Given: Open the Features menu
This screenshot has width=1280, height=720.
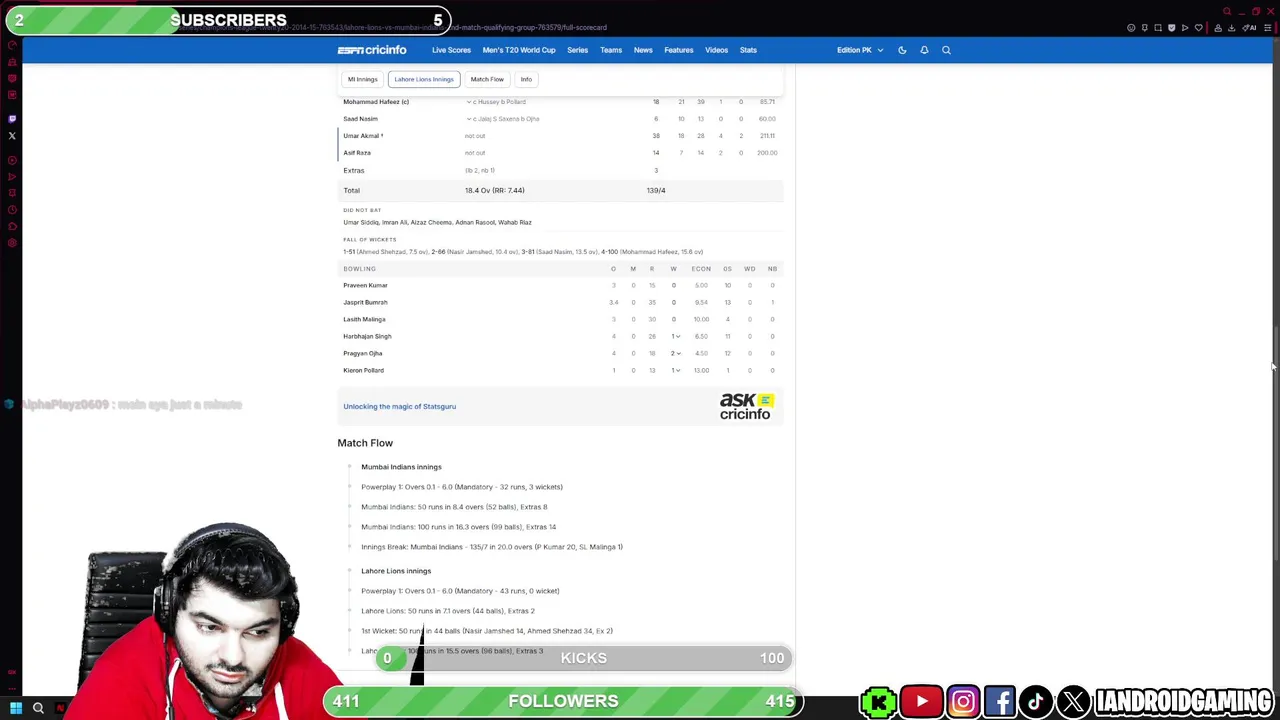Looking at the screenshot, I should tap(679, 50).
